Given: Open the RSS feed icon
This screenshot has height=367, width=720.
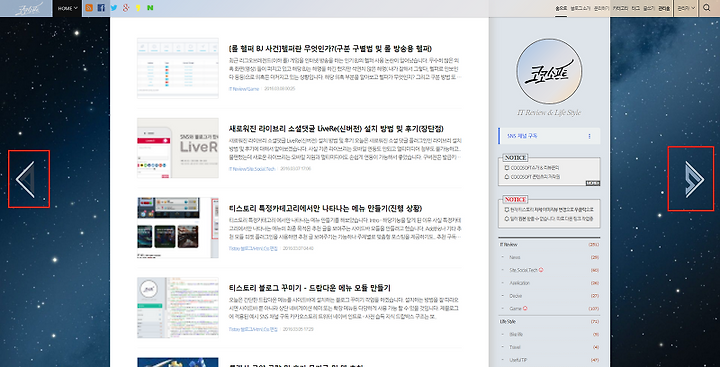Looking at the screenshot, I should coord(89,8).
